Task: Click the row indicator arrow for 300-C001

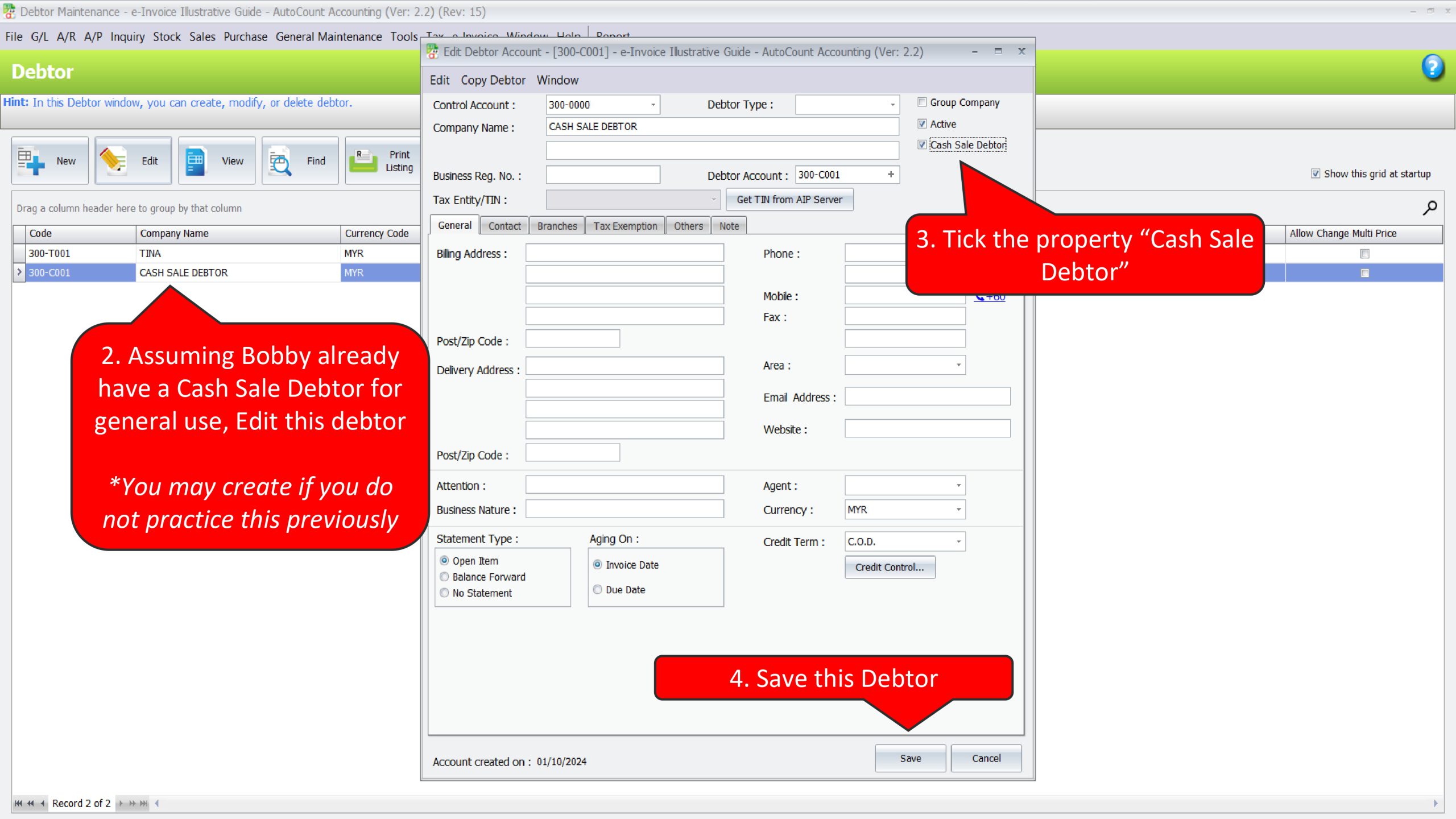Action: pos(19,272)
